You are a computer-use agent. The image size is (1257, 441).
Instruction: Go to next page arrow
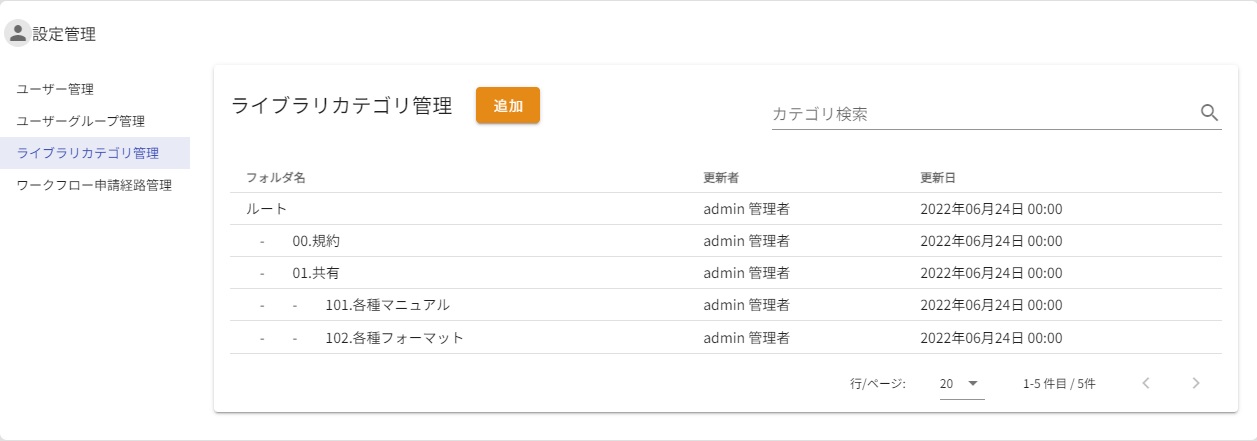(x=1195, y=383)
